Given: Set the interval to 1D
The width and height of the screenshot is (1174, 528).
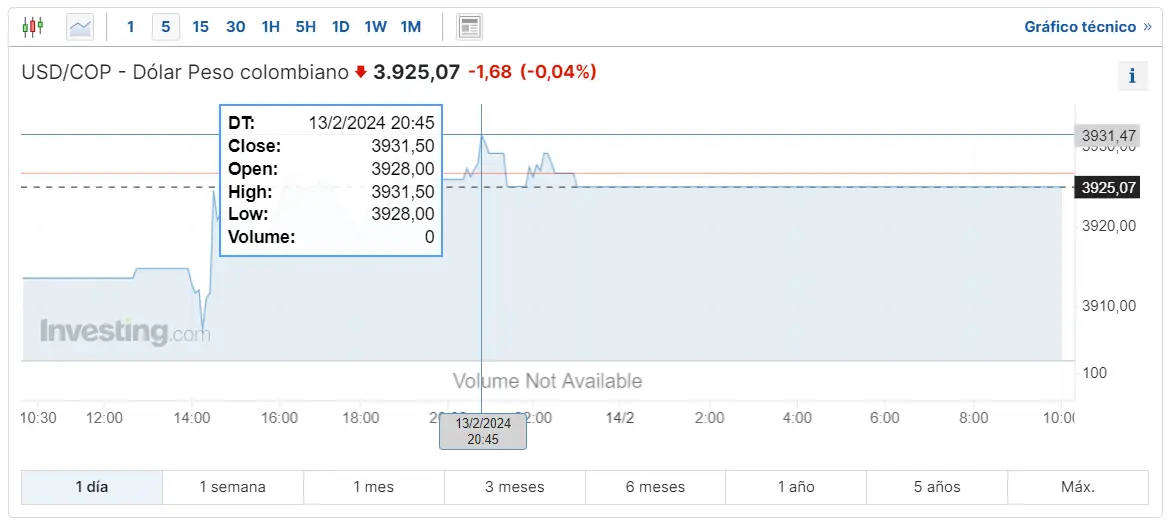Looking at the screenshot, I should pos(341,27).
